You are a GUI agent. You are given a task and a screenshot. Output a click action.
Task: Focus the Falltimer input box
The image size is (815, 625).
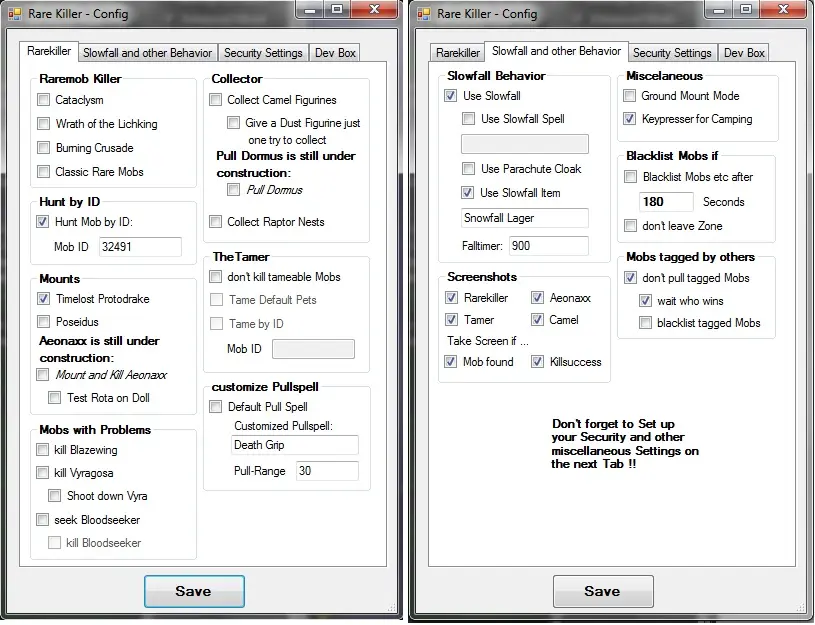(x=548, y=245)
